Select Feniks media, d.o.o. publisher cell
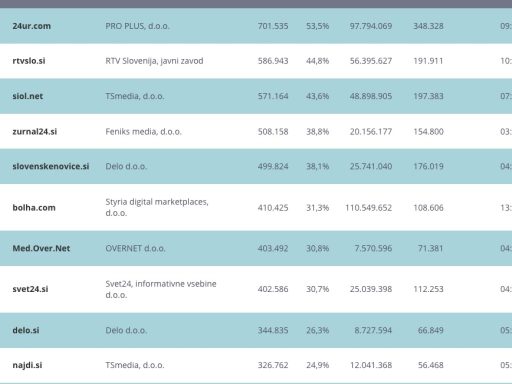 143,132
